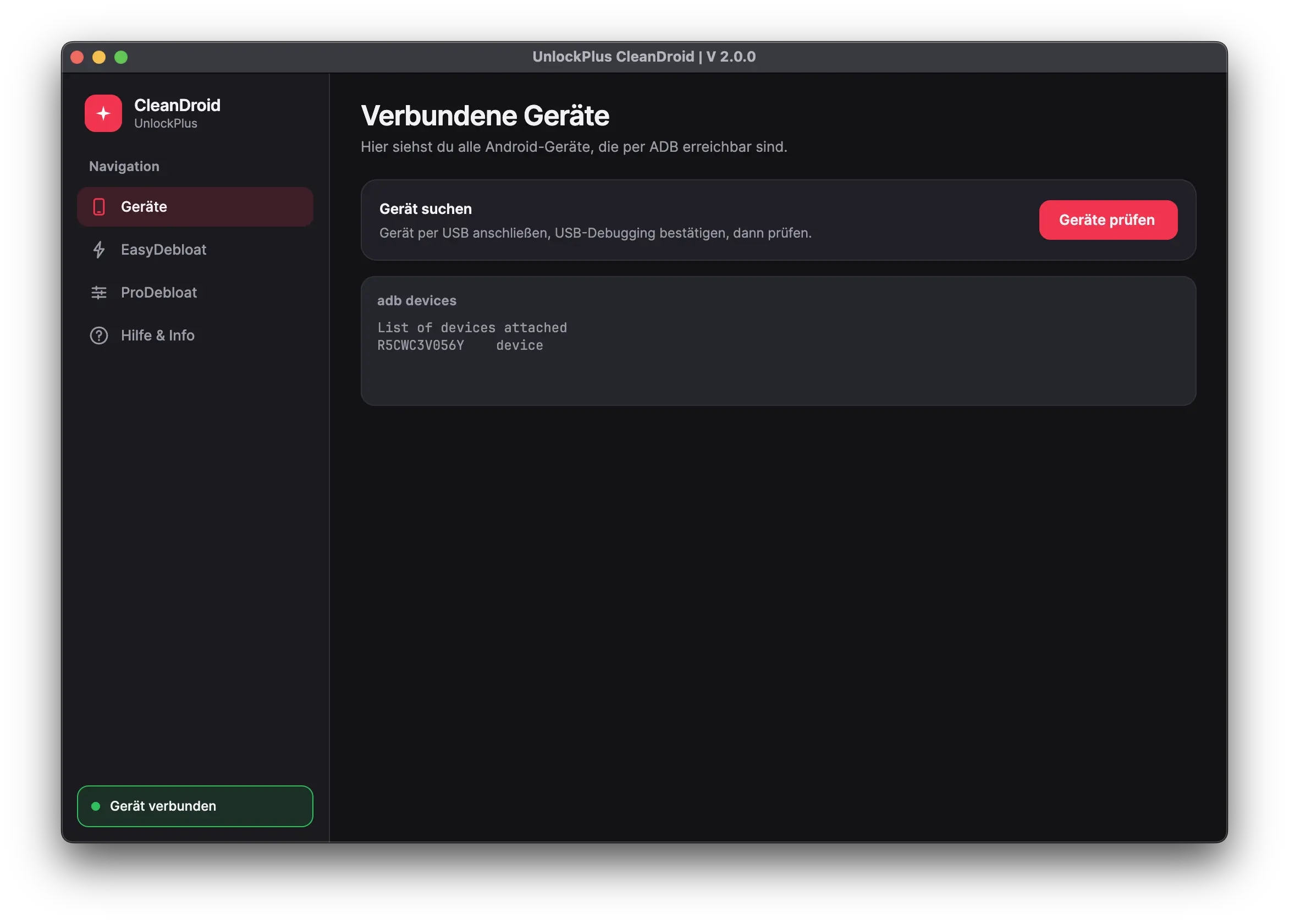Click the Gerät suchen card title
1289x924 pixels.
425,209
